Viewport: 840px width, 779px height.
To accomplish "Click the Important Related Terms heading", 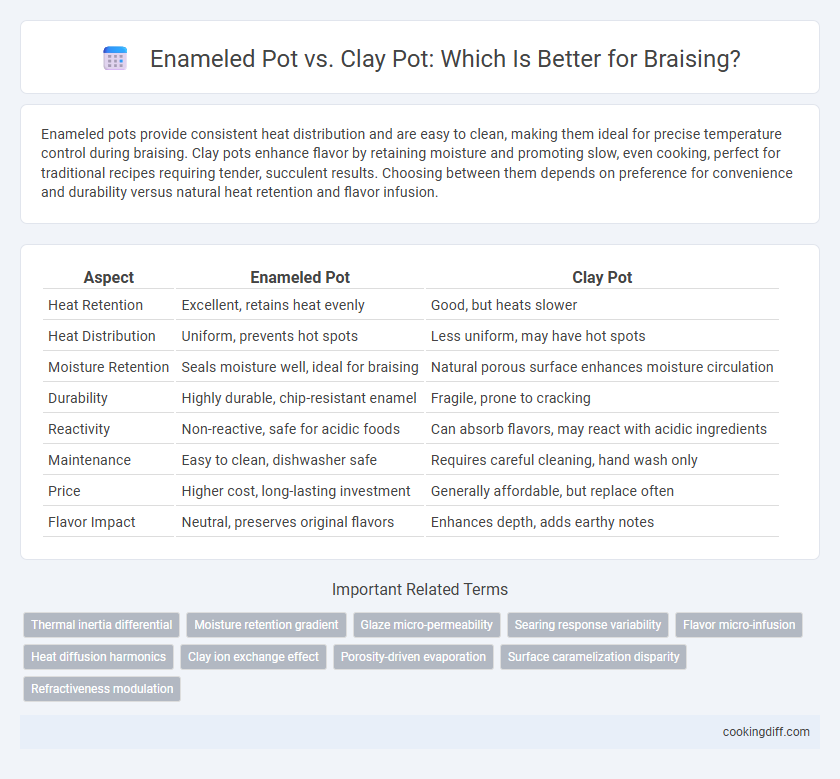I will (420, 590).
